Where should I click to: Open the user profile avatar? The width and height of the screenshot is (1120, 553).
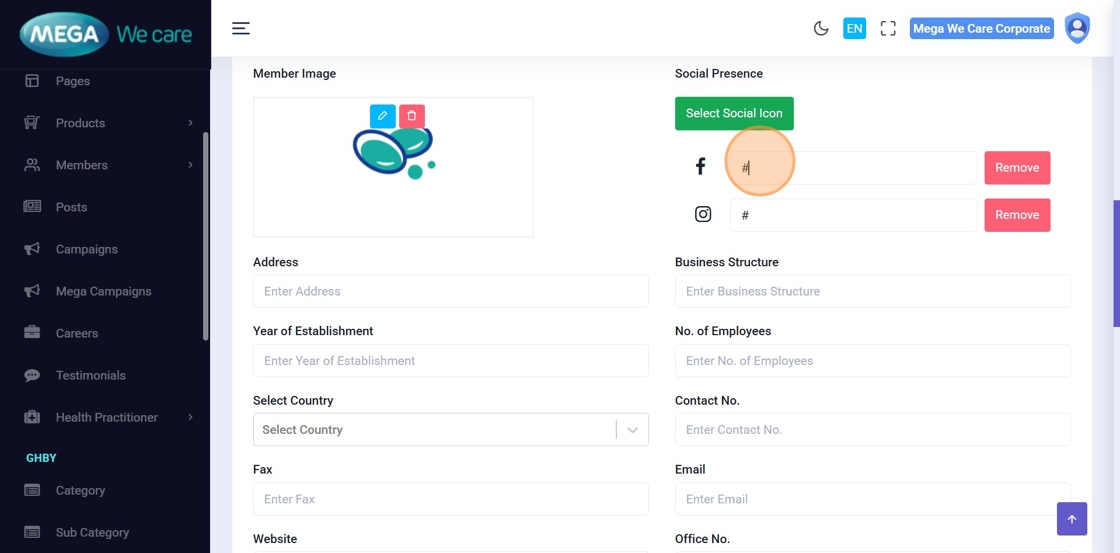[1077, 28]
